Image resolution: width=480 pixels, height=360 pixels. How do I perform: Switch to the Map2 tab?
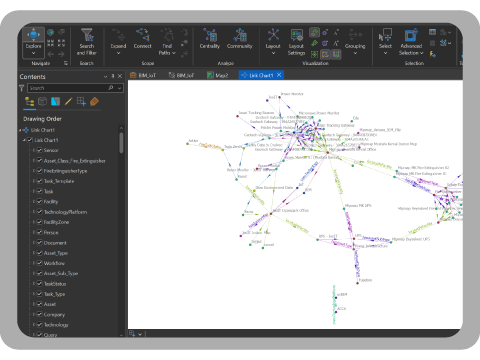tap(218, 75)
